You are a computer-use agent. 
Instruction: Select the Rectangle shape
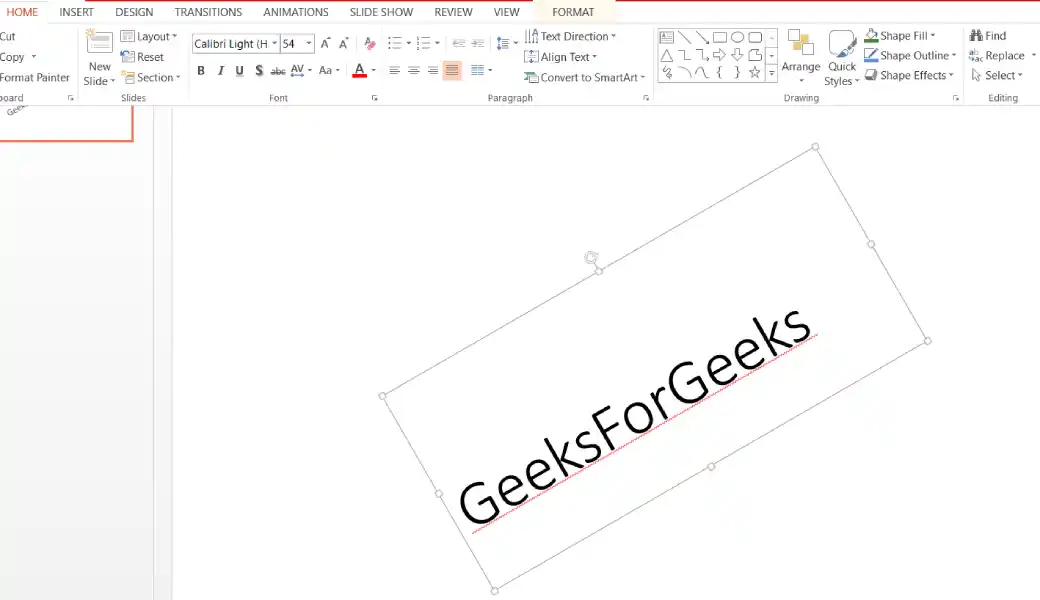point(720,37)
